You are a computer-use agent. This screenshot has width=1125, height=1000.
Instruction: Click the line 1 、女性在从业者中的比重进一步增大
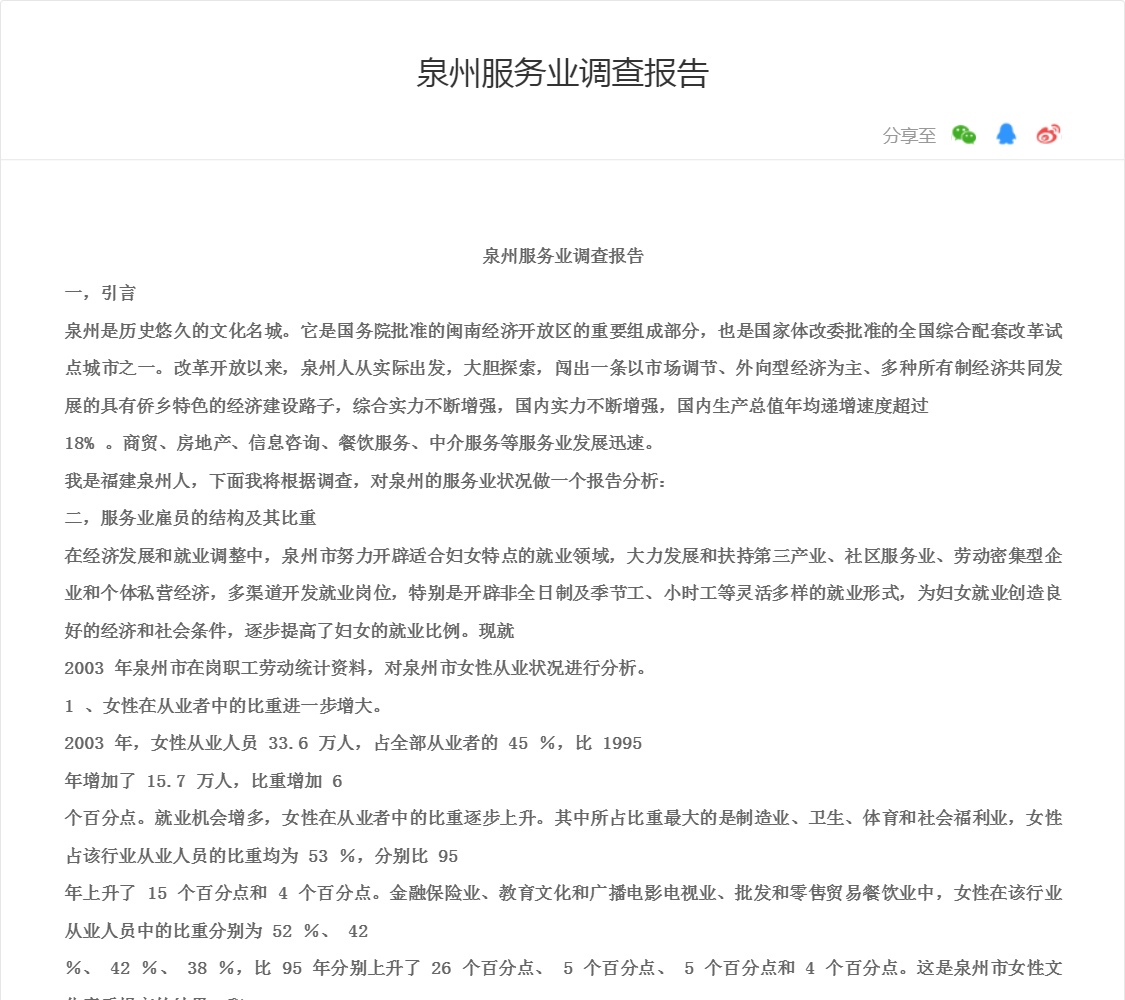[x=224, y=706]
